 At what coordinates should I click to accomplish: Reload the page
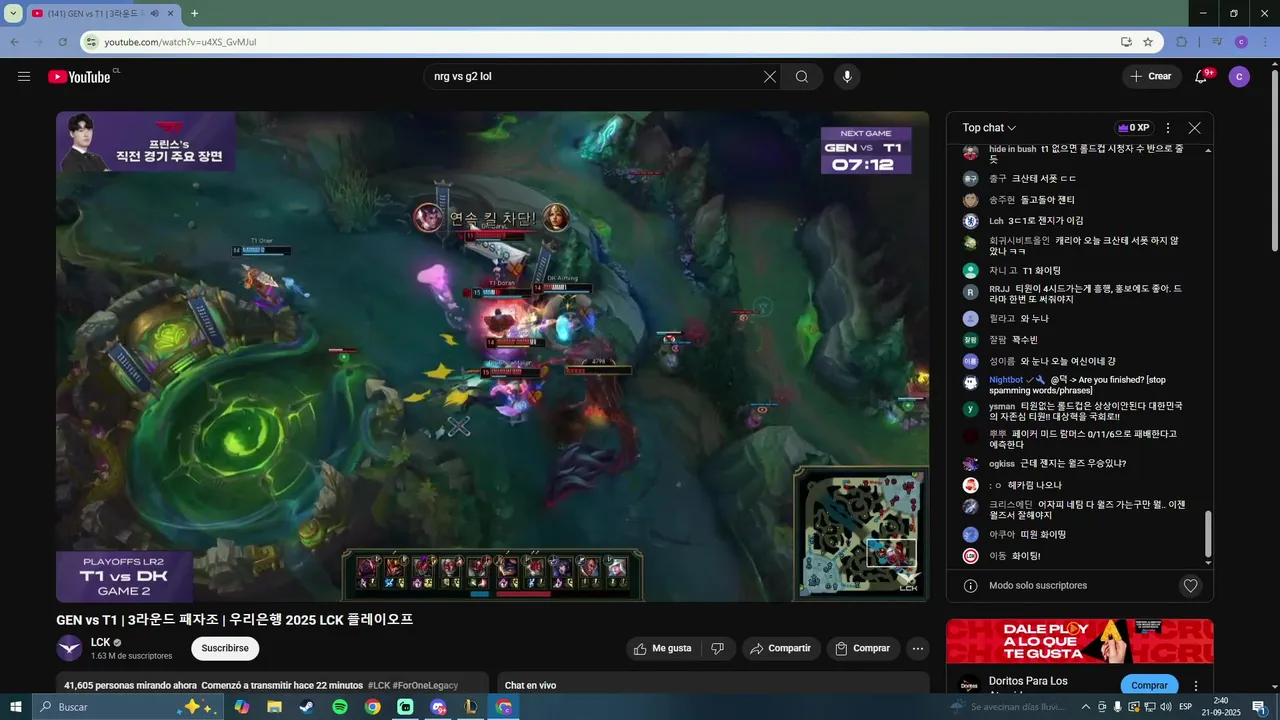coord(63,42)
